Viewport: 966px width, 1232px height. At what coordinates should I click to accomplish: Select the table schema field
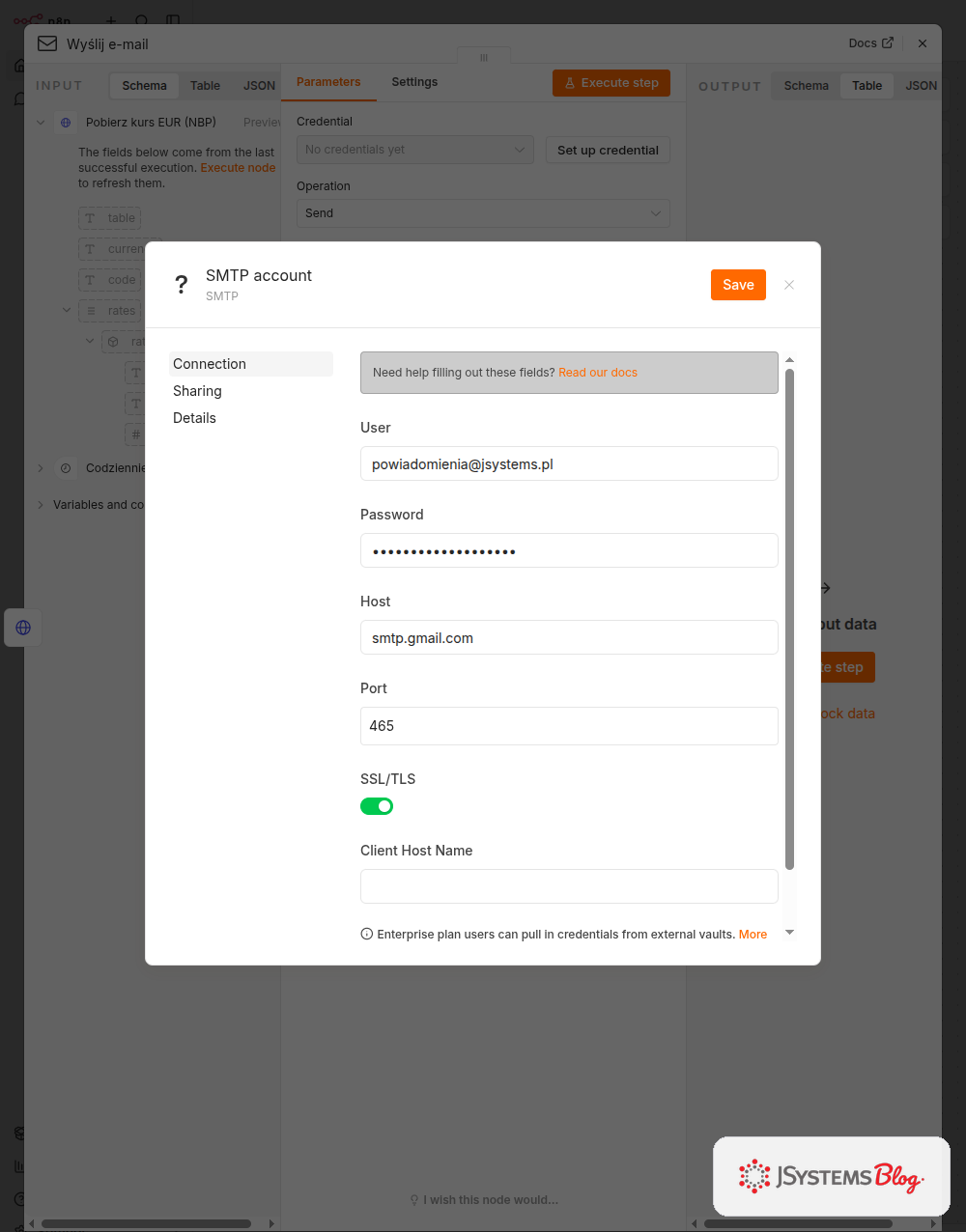[x=110, y=218]
